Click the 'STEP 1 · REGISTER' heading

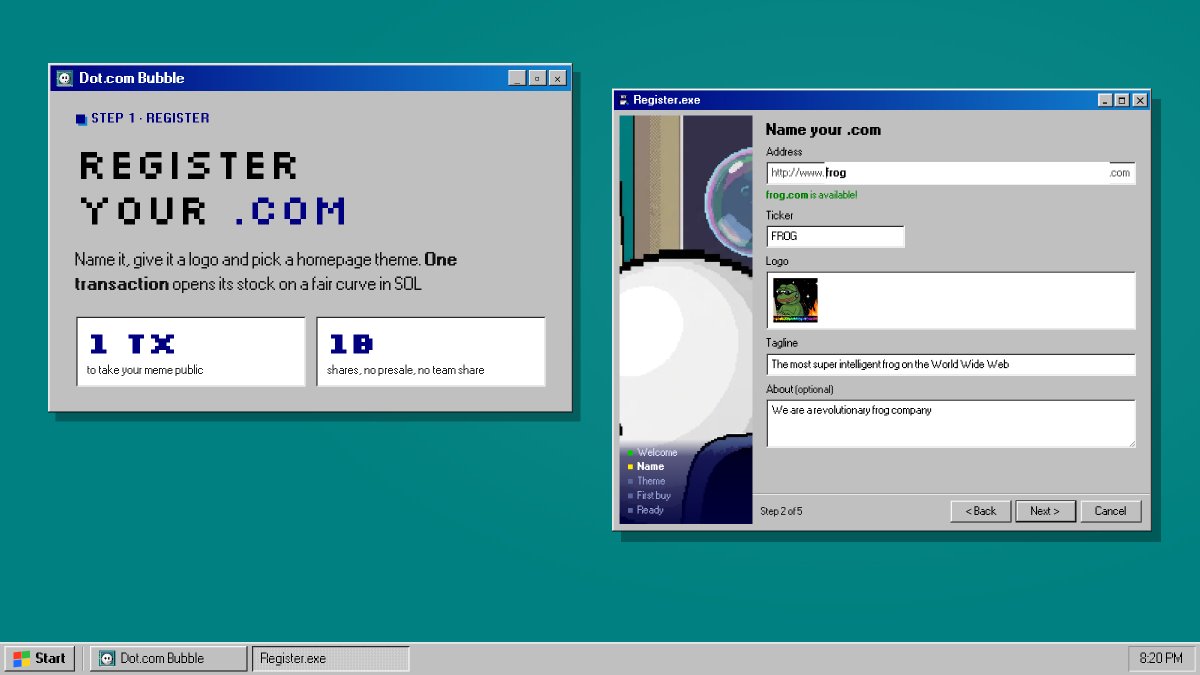click(x=143, y=118)
